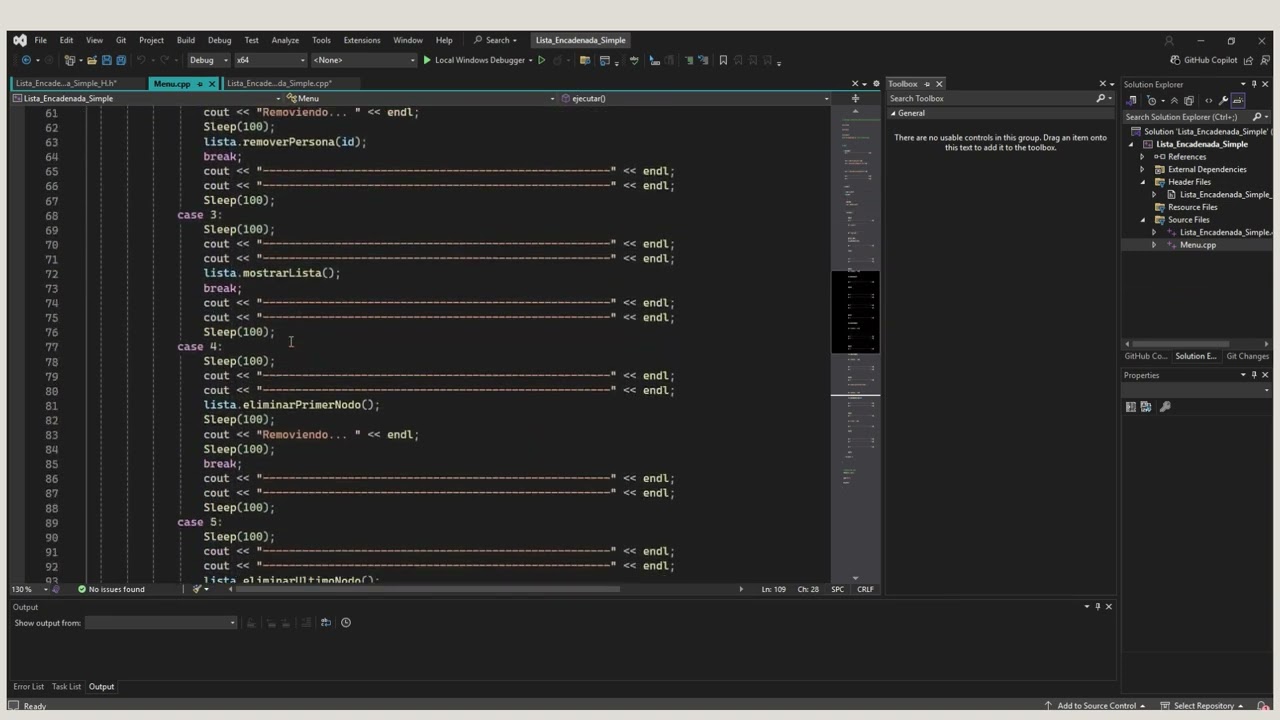The width and height of the screenshot is (1280, 720).
Task: Click the Show All Files icon in Solution Explorer
Action: coord(1189,100)
